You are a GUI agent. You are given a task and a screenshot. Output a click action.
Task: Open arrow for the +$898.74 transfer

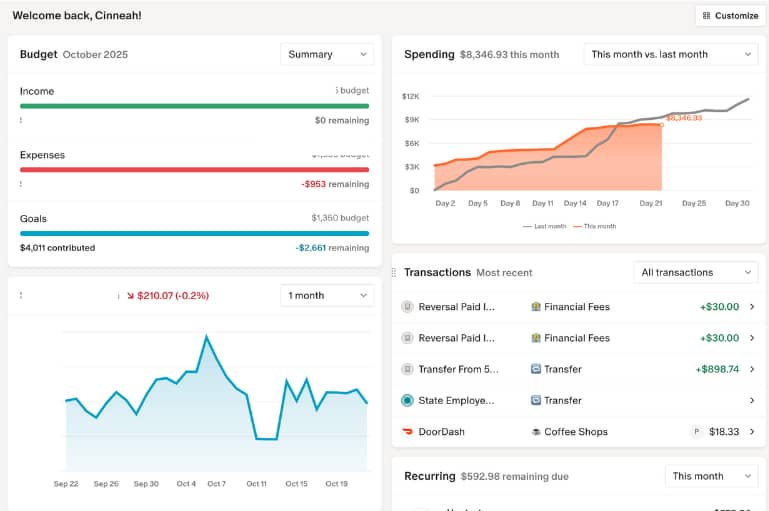(x=752, y=369)
